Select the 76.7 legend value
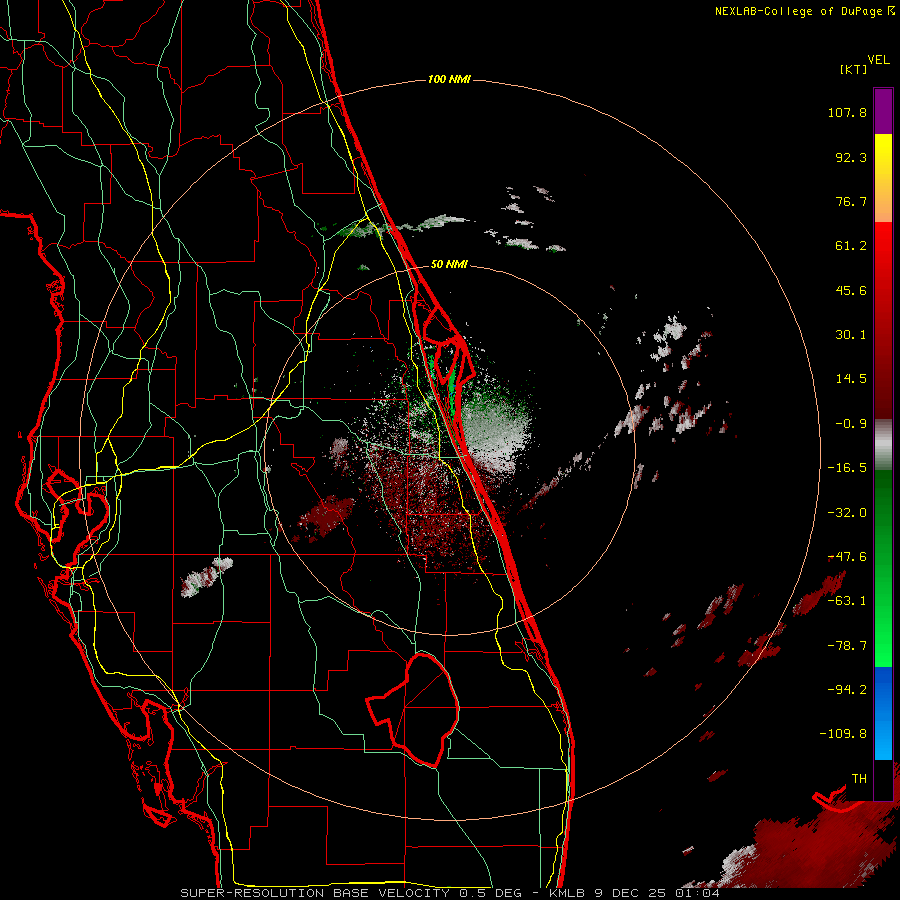This screenshot has height=900, width=900. (x=851, y=201)
